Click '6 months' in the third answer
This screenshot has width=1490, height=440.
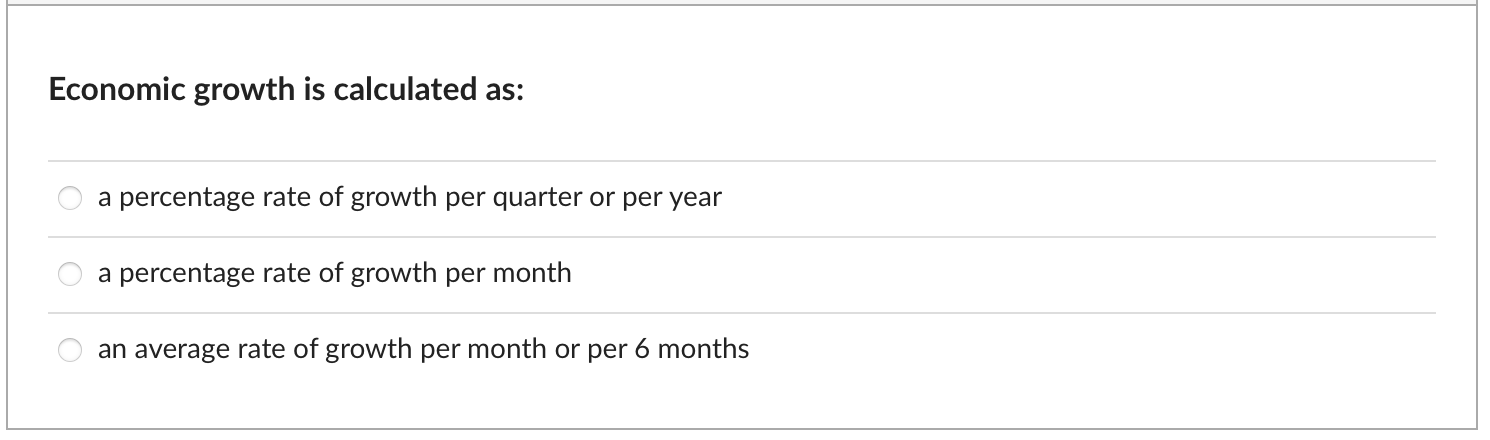pos(704,349)
